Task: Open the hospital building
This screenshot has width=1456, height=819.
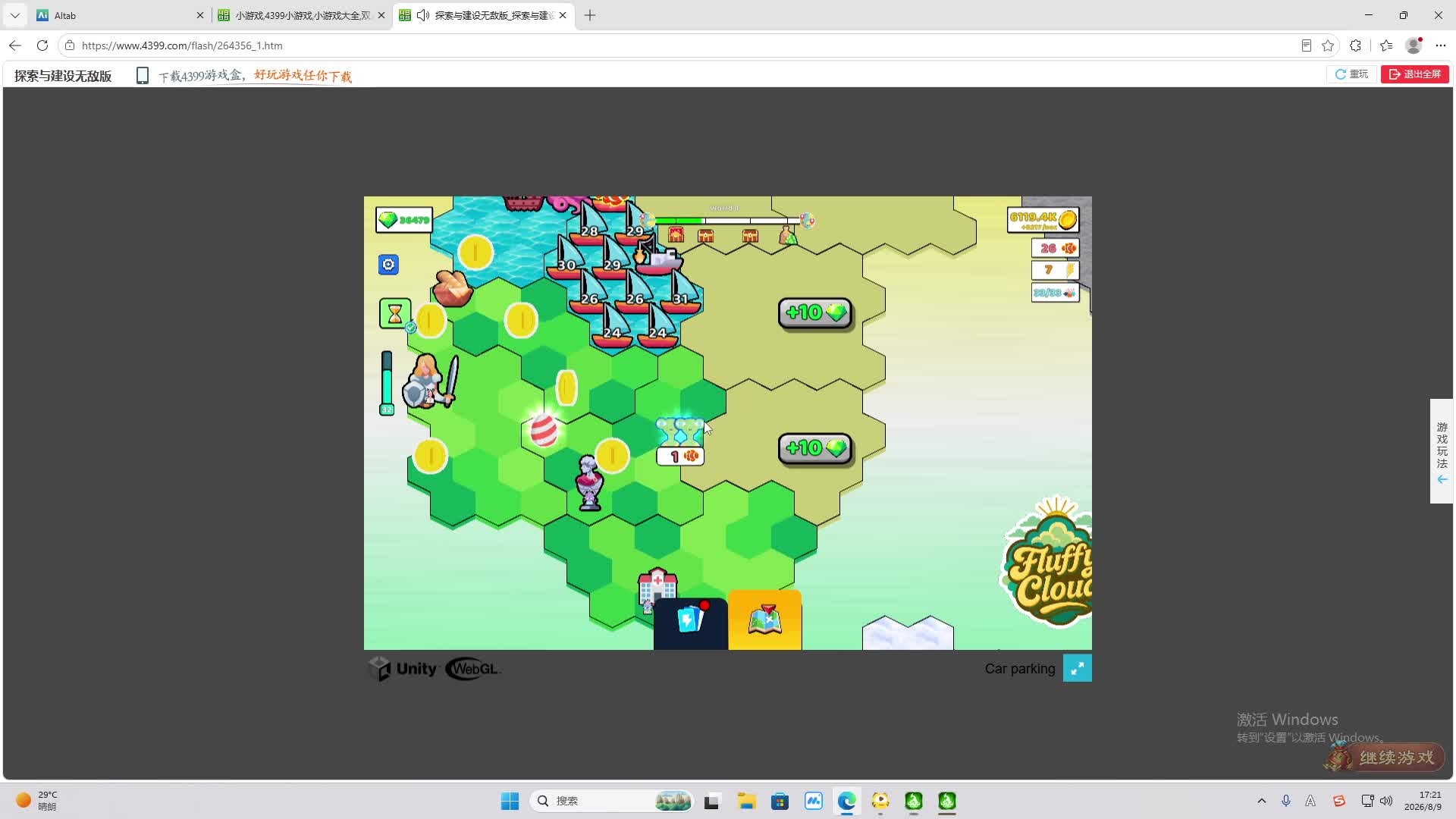Action: pos(657,586)
